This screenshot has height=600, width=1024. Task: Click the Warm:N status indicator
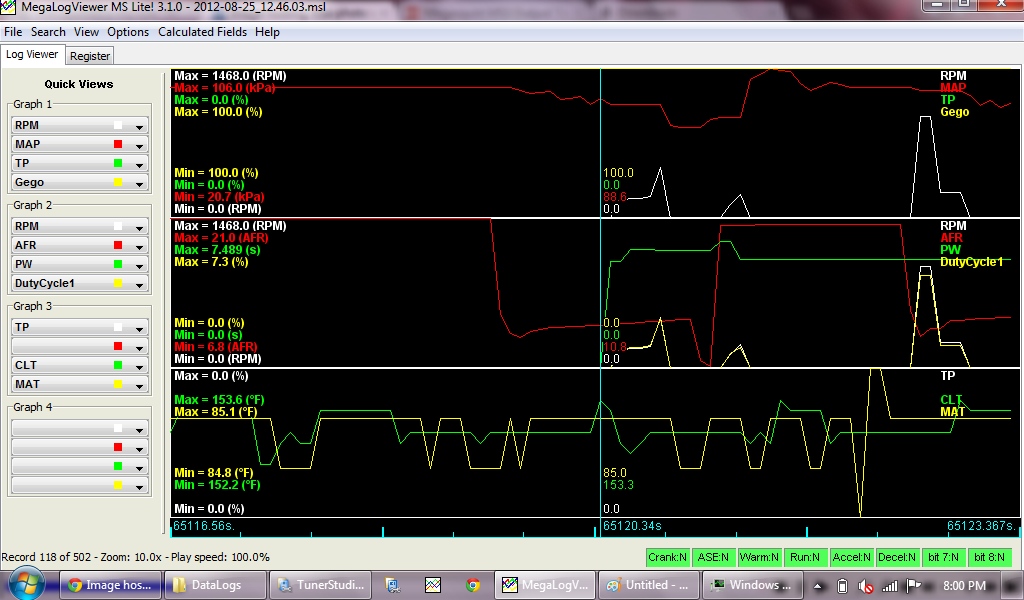(759, 558)
